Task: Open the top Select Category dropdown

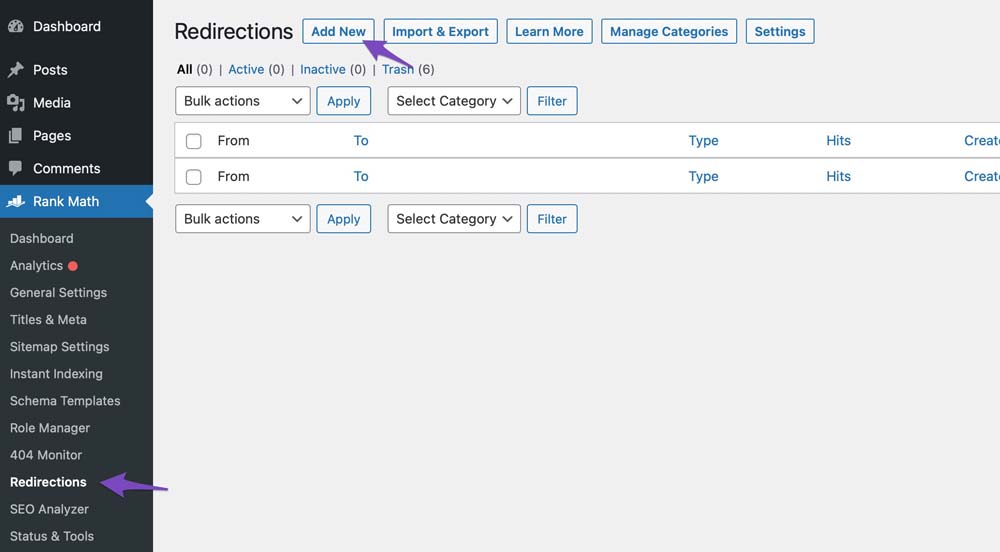Action: click(x=454, y=101)
